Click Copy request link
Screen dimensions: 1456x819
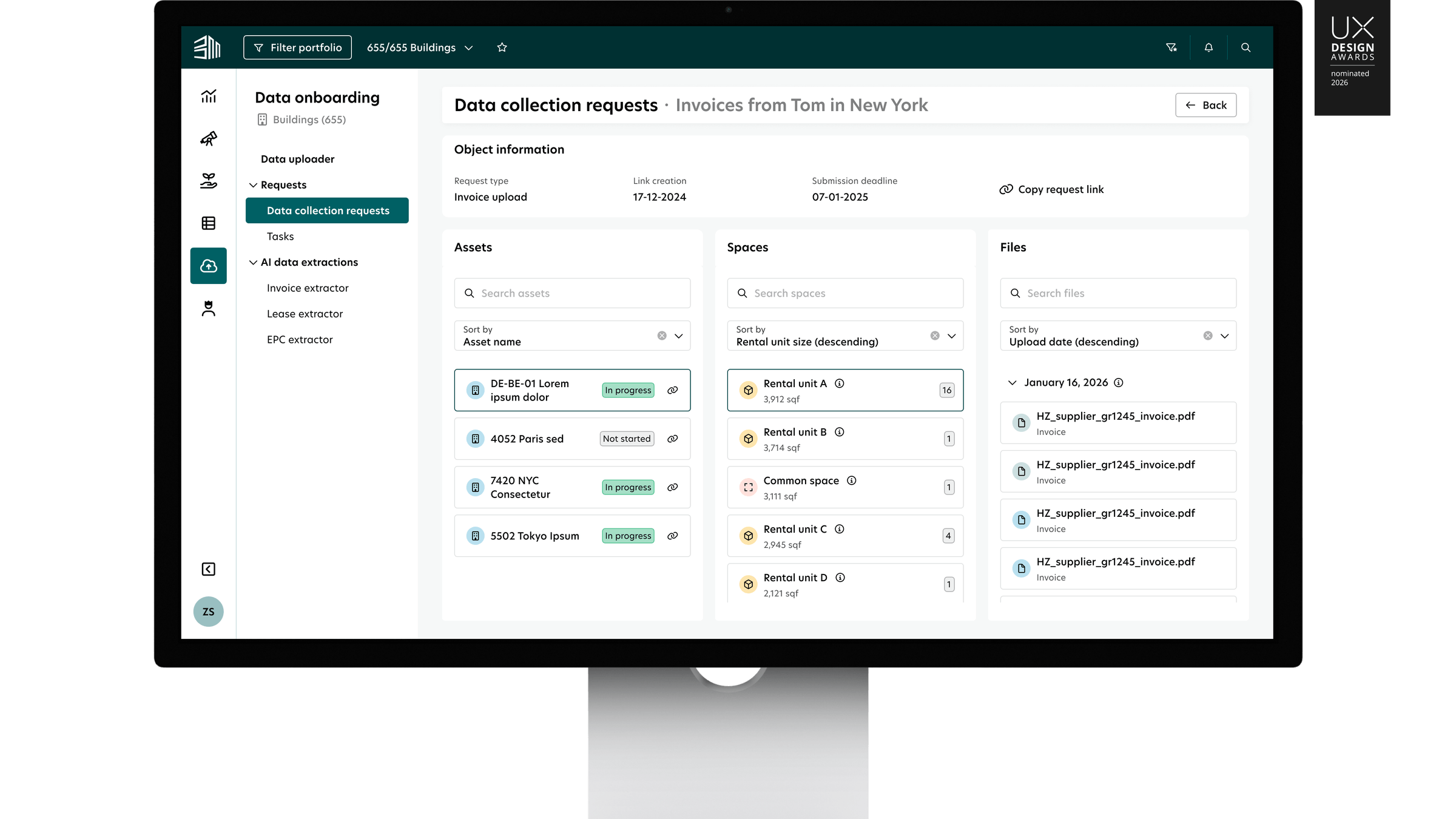pyautogui.click(x=1051, y=189)
